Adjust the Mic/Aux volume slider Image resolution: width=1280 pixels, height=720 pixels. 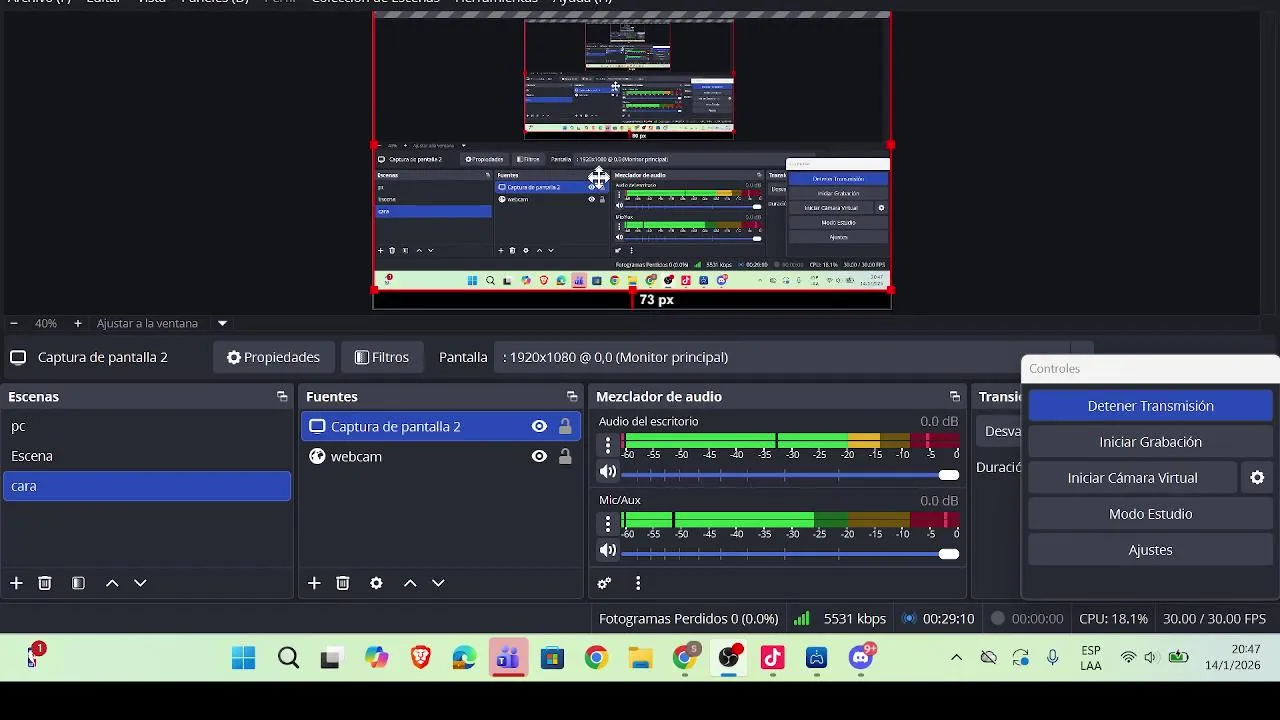(x=790, y=553)
